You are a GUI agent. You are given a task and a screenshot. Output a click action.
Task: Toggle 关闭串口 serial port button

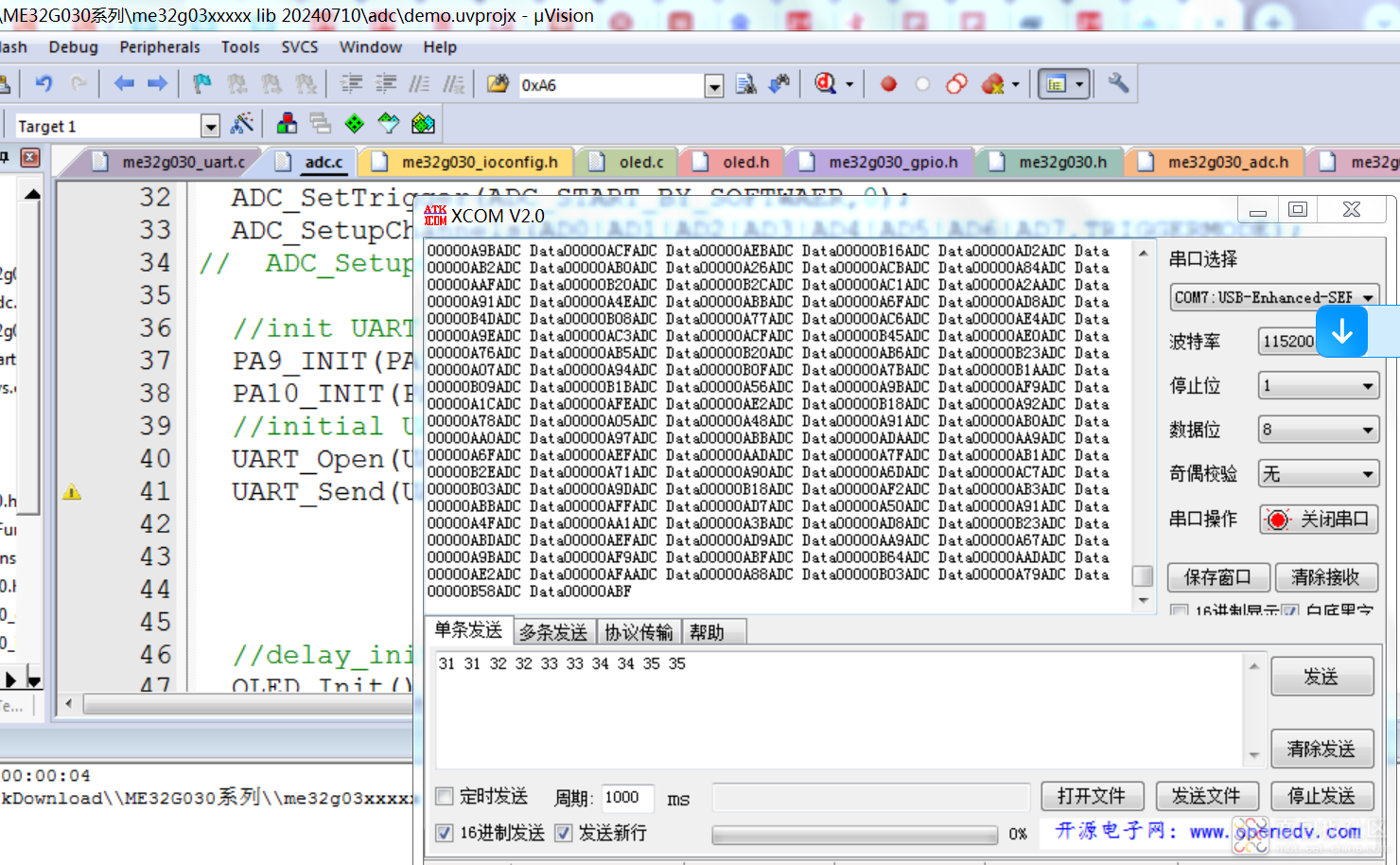pos(1319,520)
